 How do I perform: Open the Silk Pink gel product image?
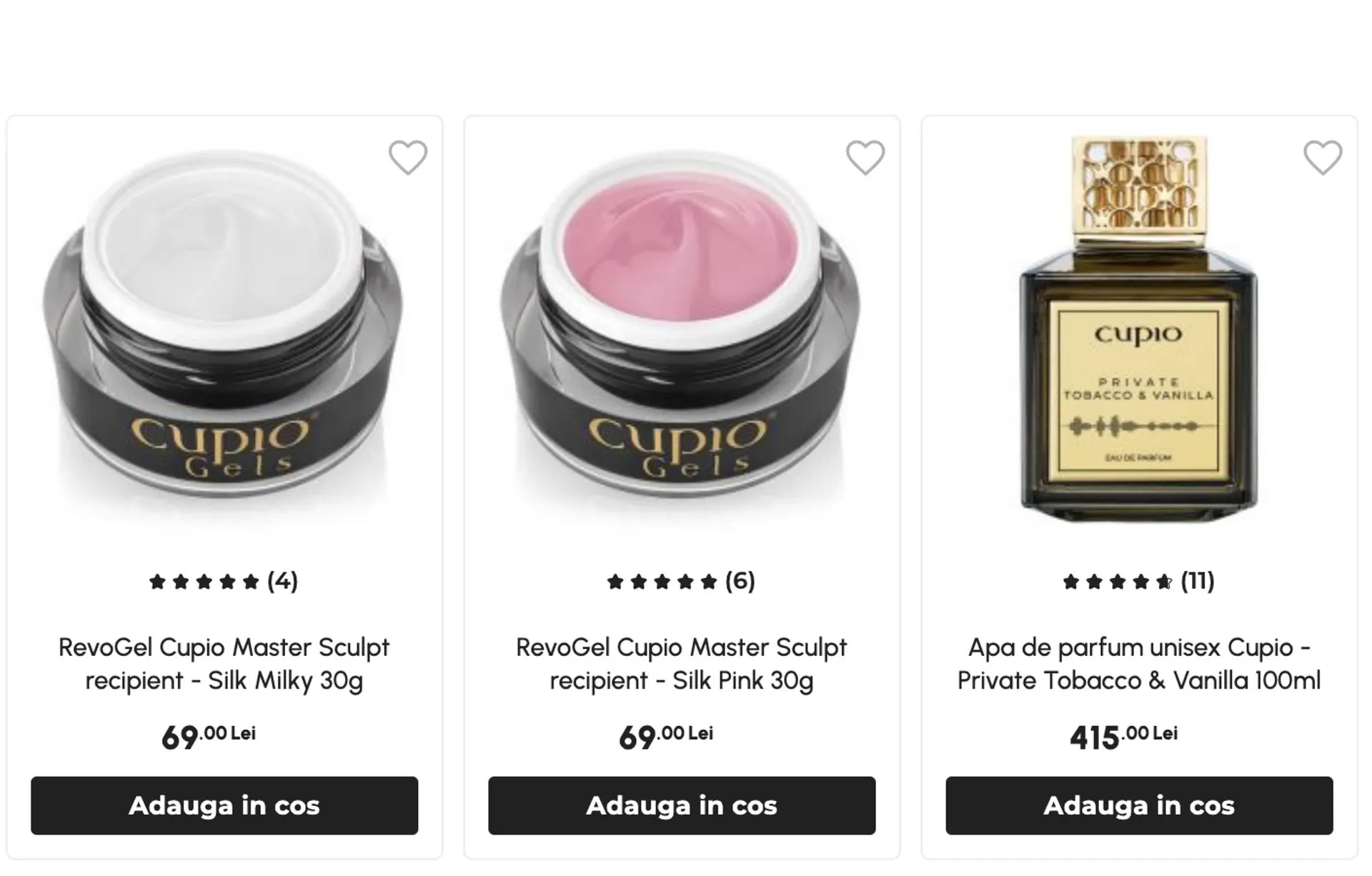[x=681, y=329]
